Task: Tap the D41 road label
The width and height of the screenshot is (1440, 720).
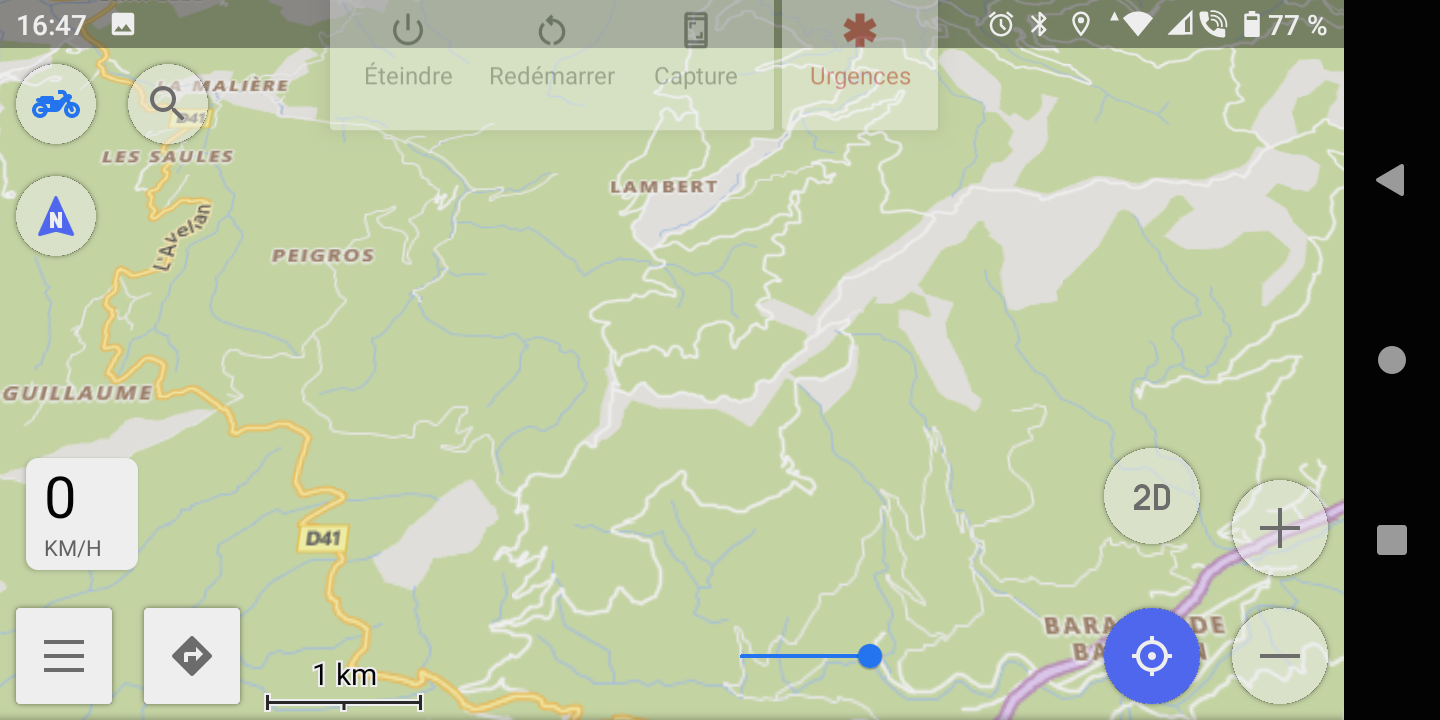Action: (x=323, y=539)
